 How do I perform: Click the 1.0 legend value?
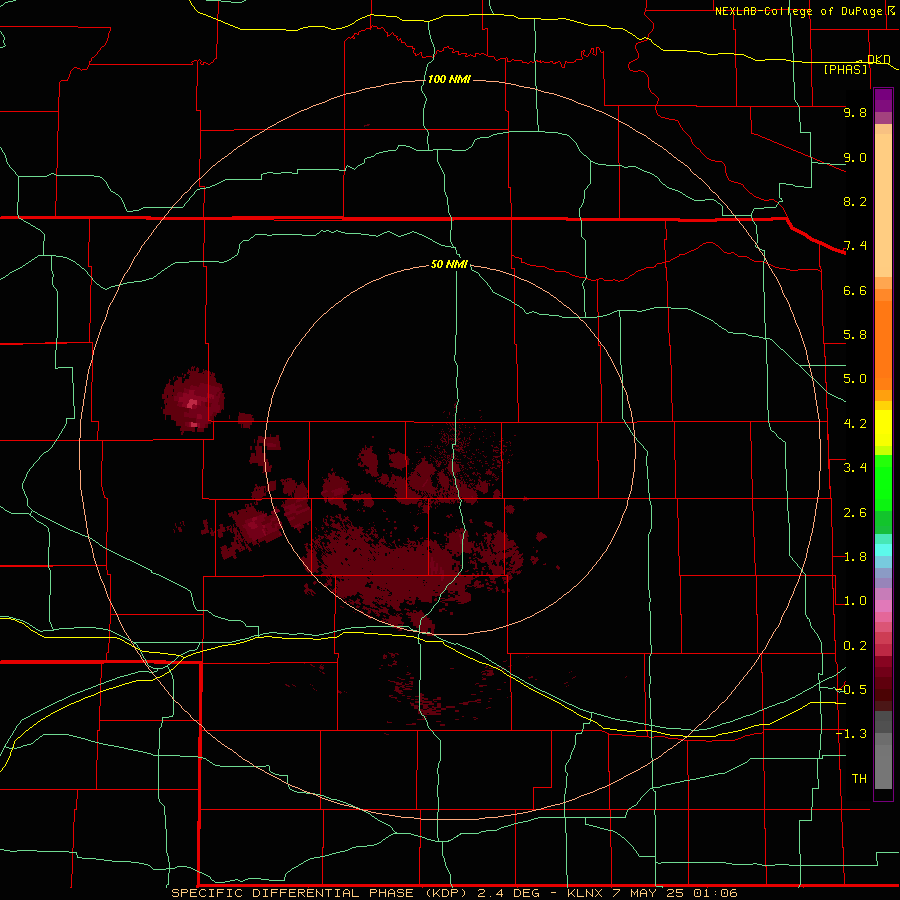(855, 601)
